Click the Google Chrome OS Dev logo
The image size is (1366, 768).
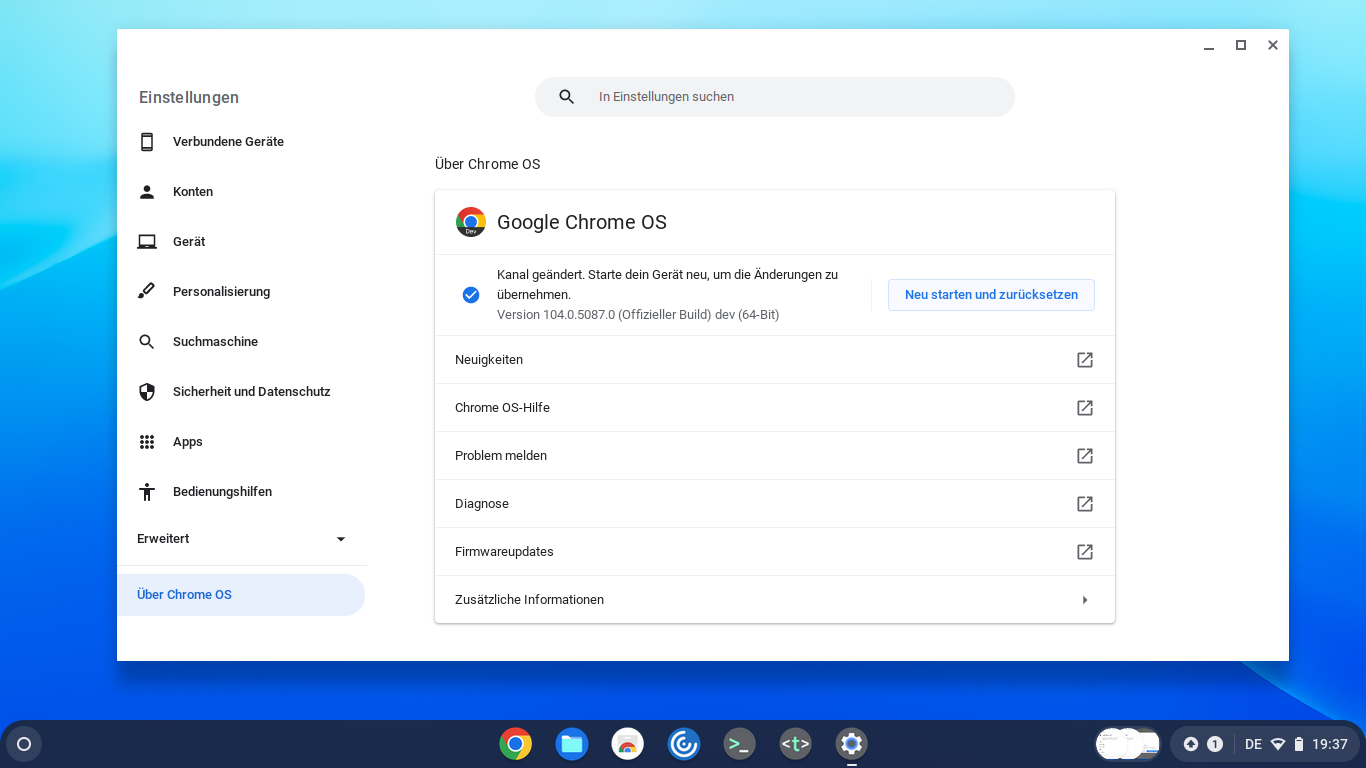click(x=471, y=222)
